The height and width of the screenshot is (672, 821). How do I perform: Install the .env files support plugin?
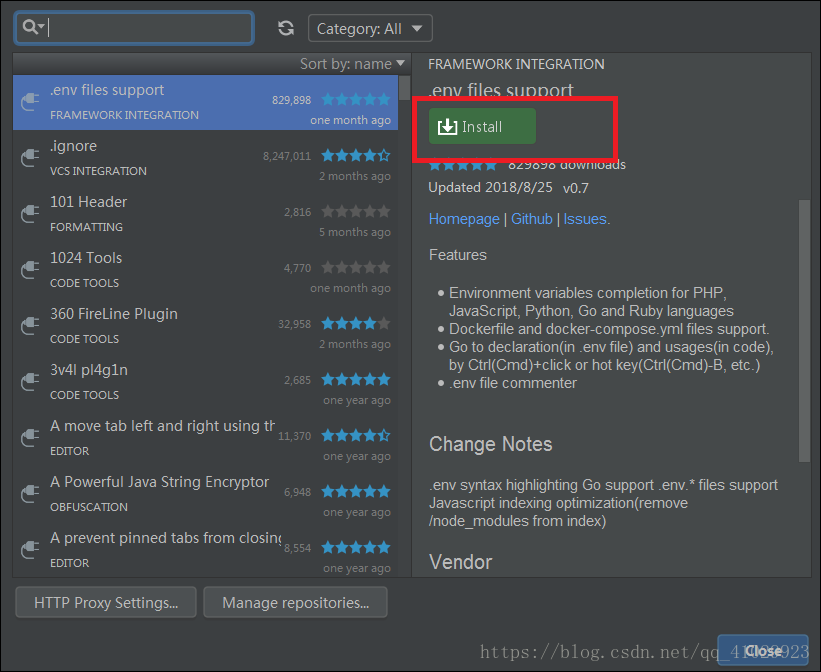point(482,127)
